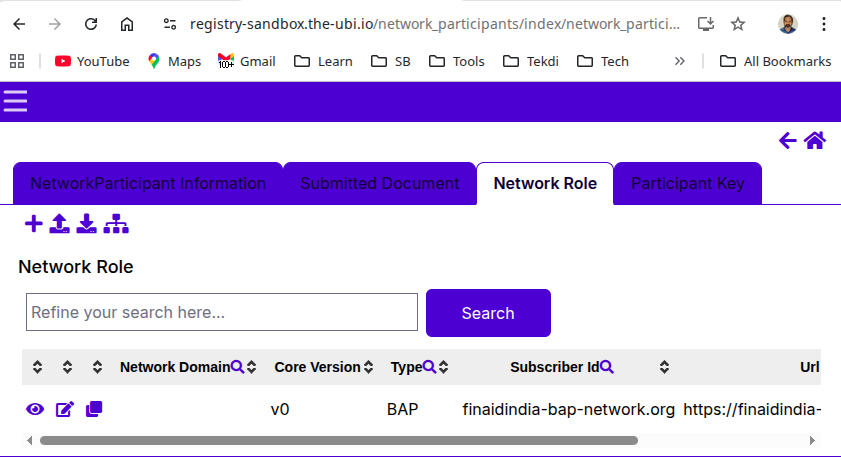Click the download/export icon in toolbar
This screenshot has height=457, width=841.
coord(87,224)
